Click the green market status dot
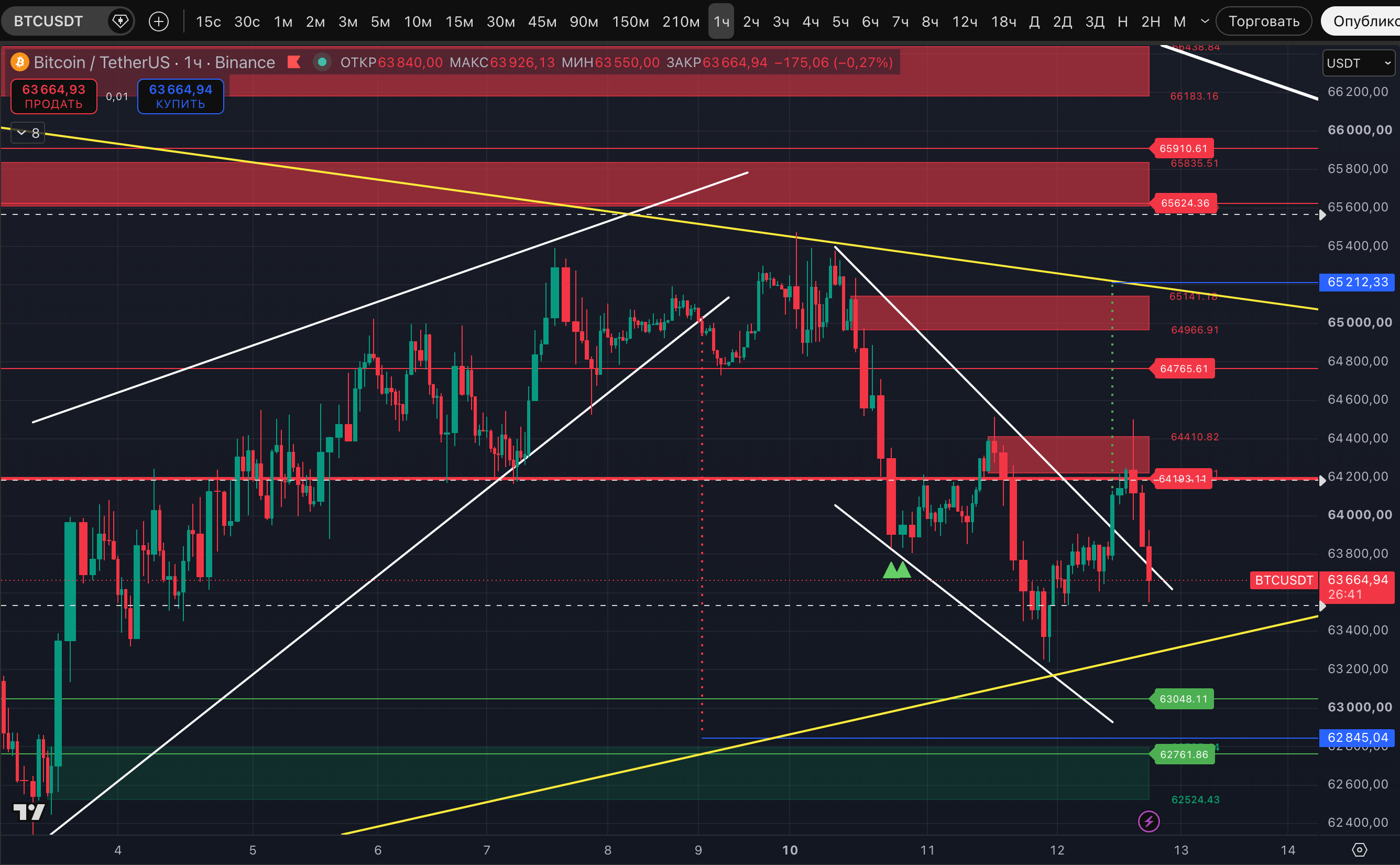 tap(322, 62)
